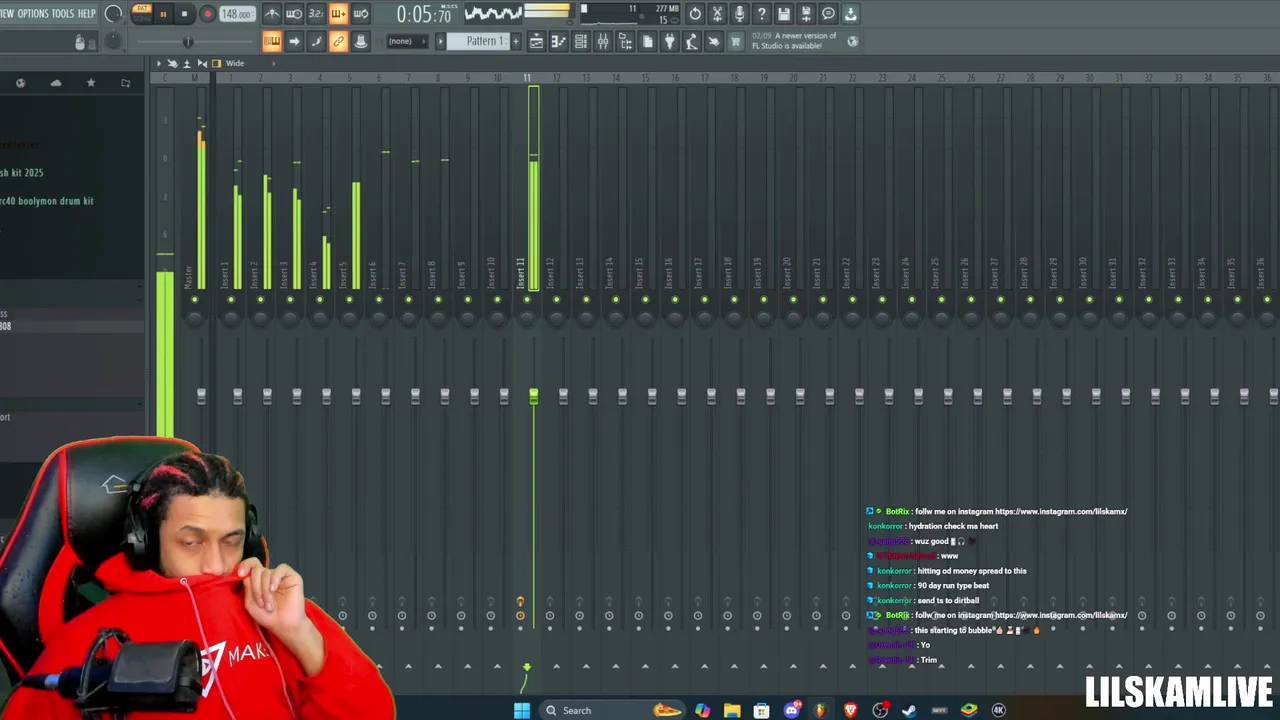Screen dimensions: 1280x720
Task: Open the HELP menu
Action: tap(86, 13)
